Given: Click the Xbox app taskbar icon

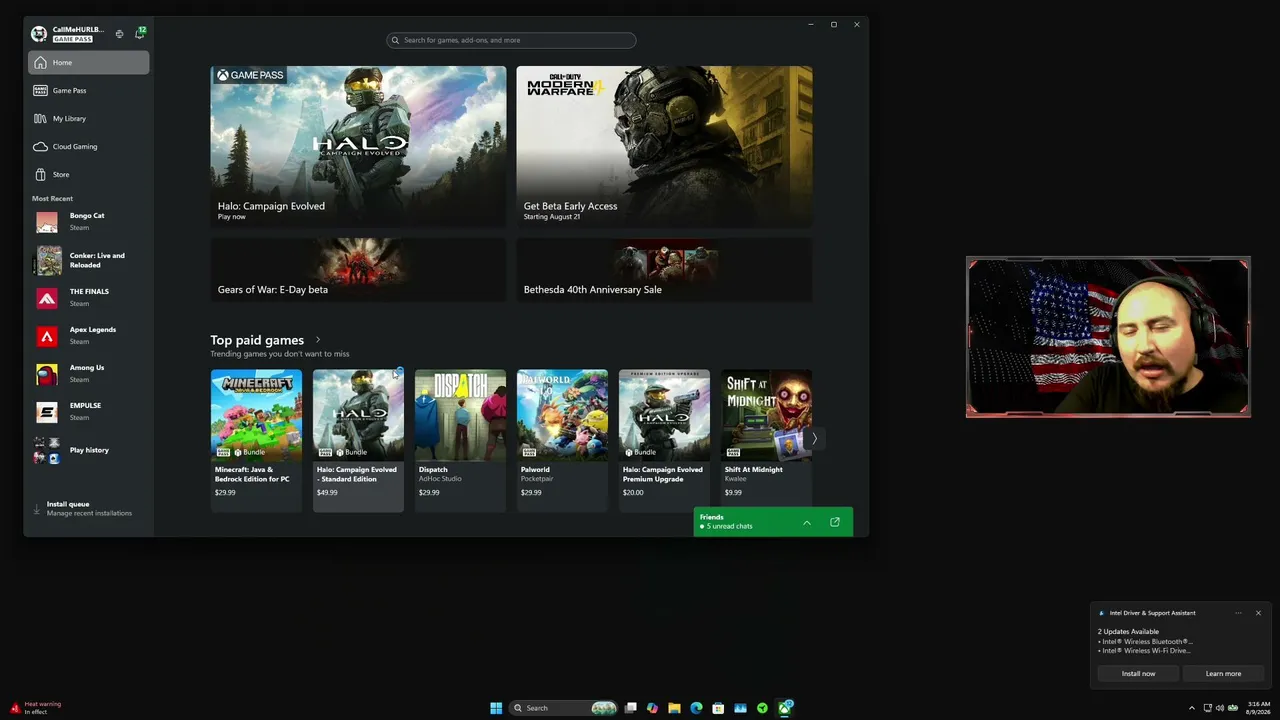Looking at the screenshot, I should pyautogui.click(x=785, y=708).
